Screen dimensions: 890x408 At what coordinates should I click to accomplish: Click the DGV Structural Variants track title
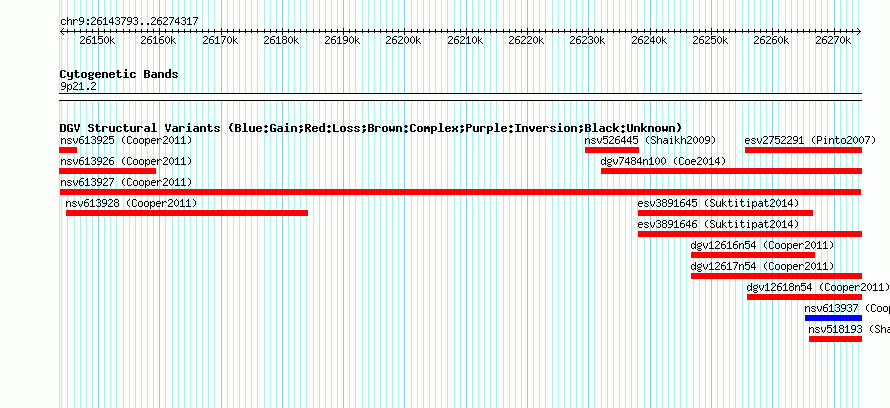371,128
